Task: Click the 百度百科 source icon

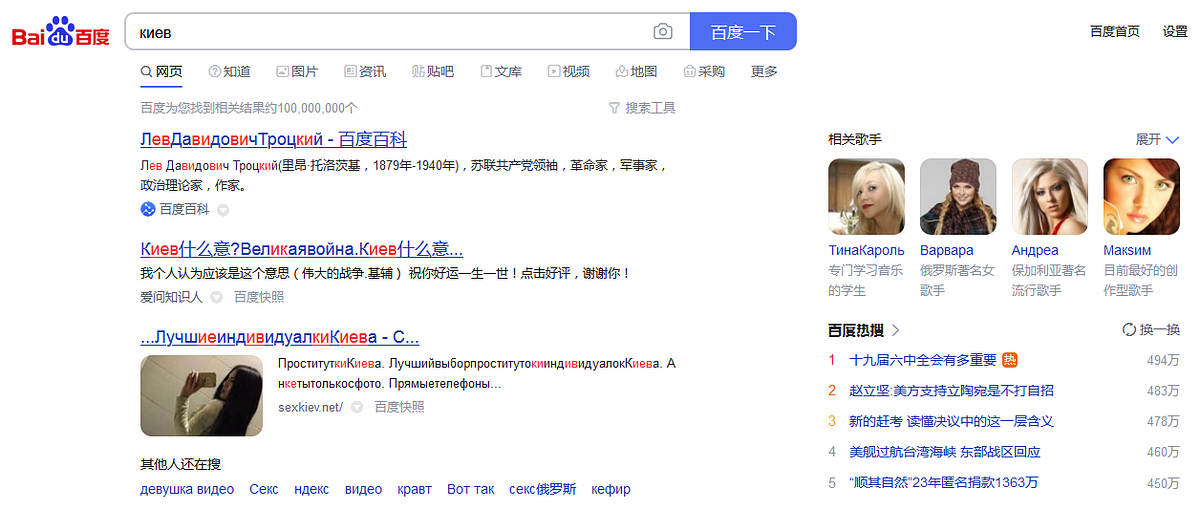Action: point(147,209)
